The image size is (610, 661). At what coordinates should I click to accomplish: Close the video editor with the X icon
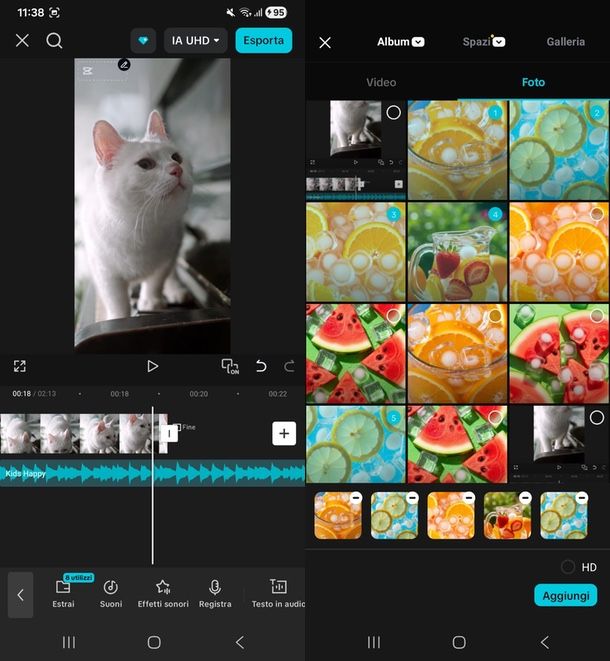[x=22, y=41]
